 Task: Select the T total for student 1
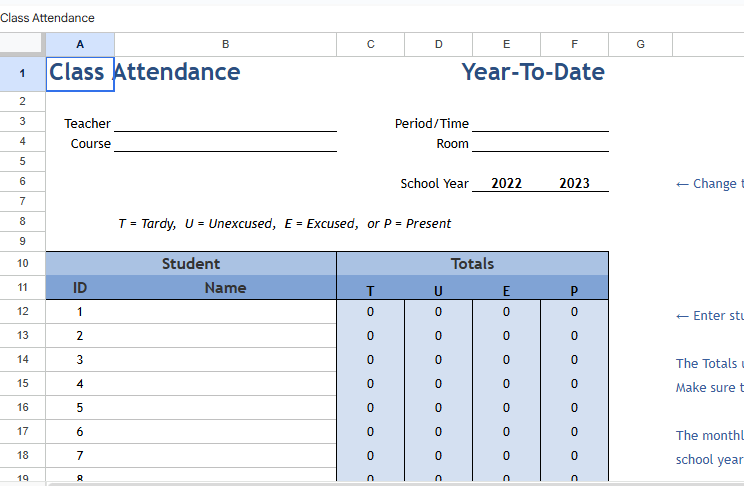[x=370, y=312]
